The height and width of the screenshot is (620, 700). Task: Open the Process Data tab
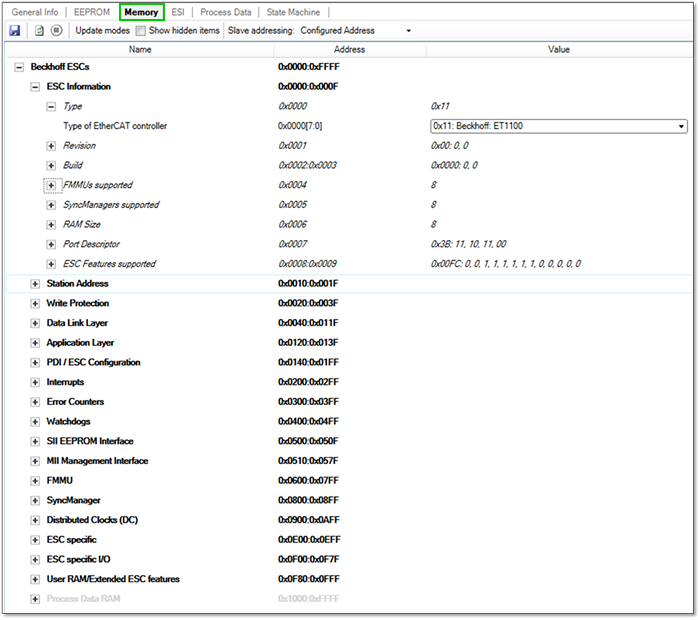point(225,12)
